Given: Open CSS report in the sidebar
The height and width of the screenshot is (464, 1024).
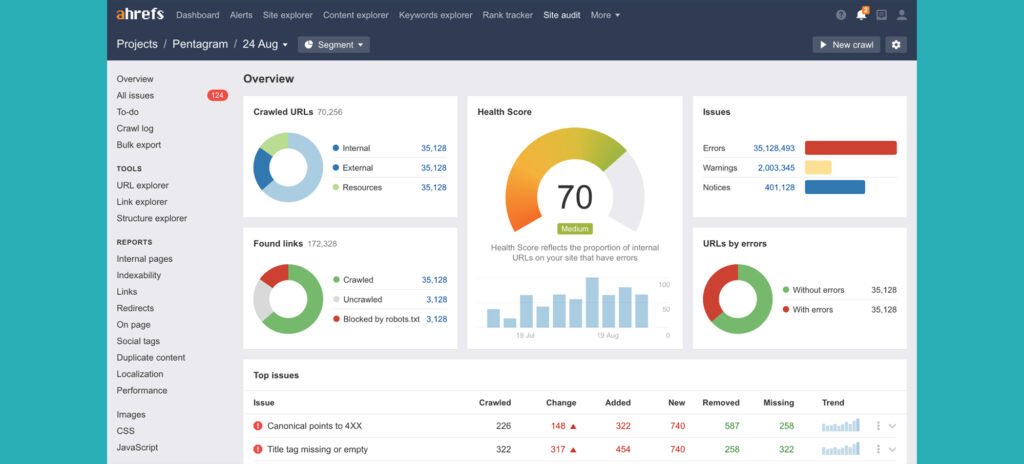Looking at the screenshot, I should click(x=125, y=431).
